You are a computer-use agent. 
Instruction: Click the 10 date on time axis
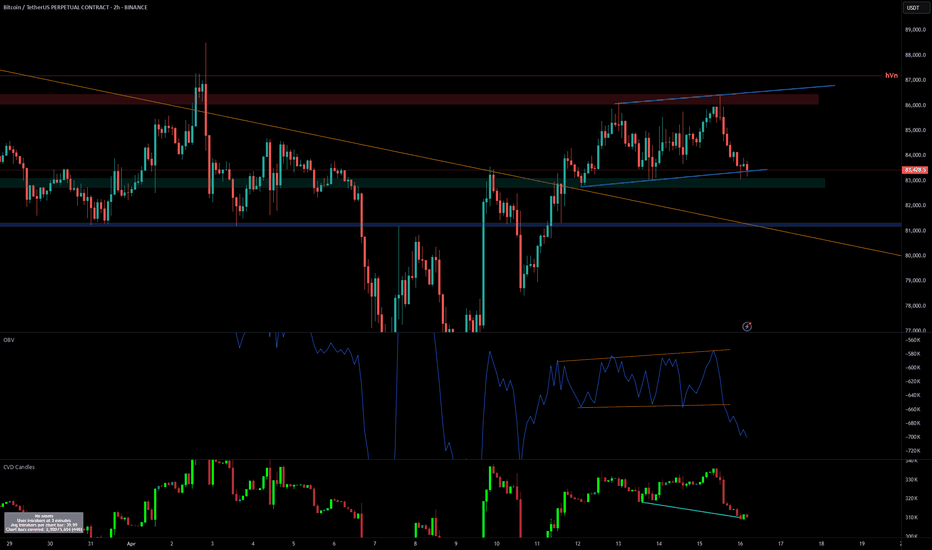pyautogui.click(x=496, y=543)
